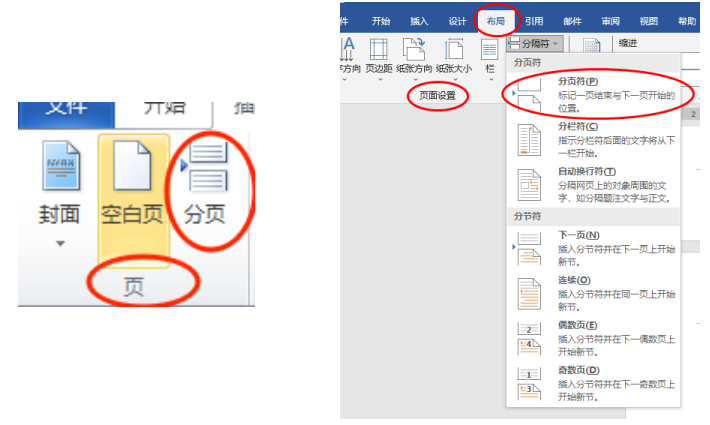Choose 奇数页(D) odd page break
This screenshot has width=710, height=425.
click(x=593, y=383)
